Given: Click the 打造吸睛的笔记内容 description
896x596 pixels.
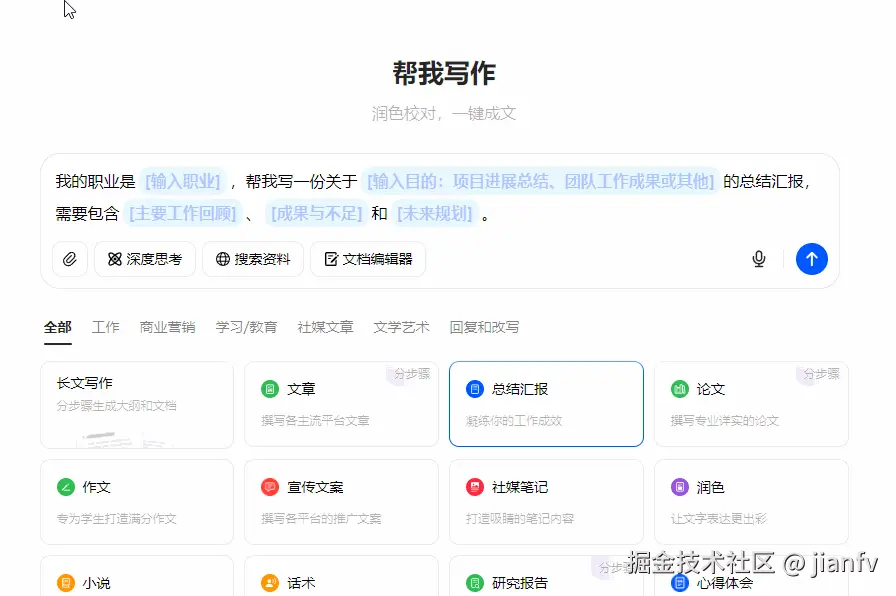Looking at the screenshot, I should point(520,519).
